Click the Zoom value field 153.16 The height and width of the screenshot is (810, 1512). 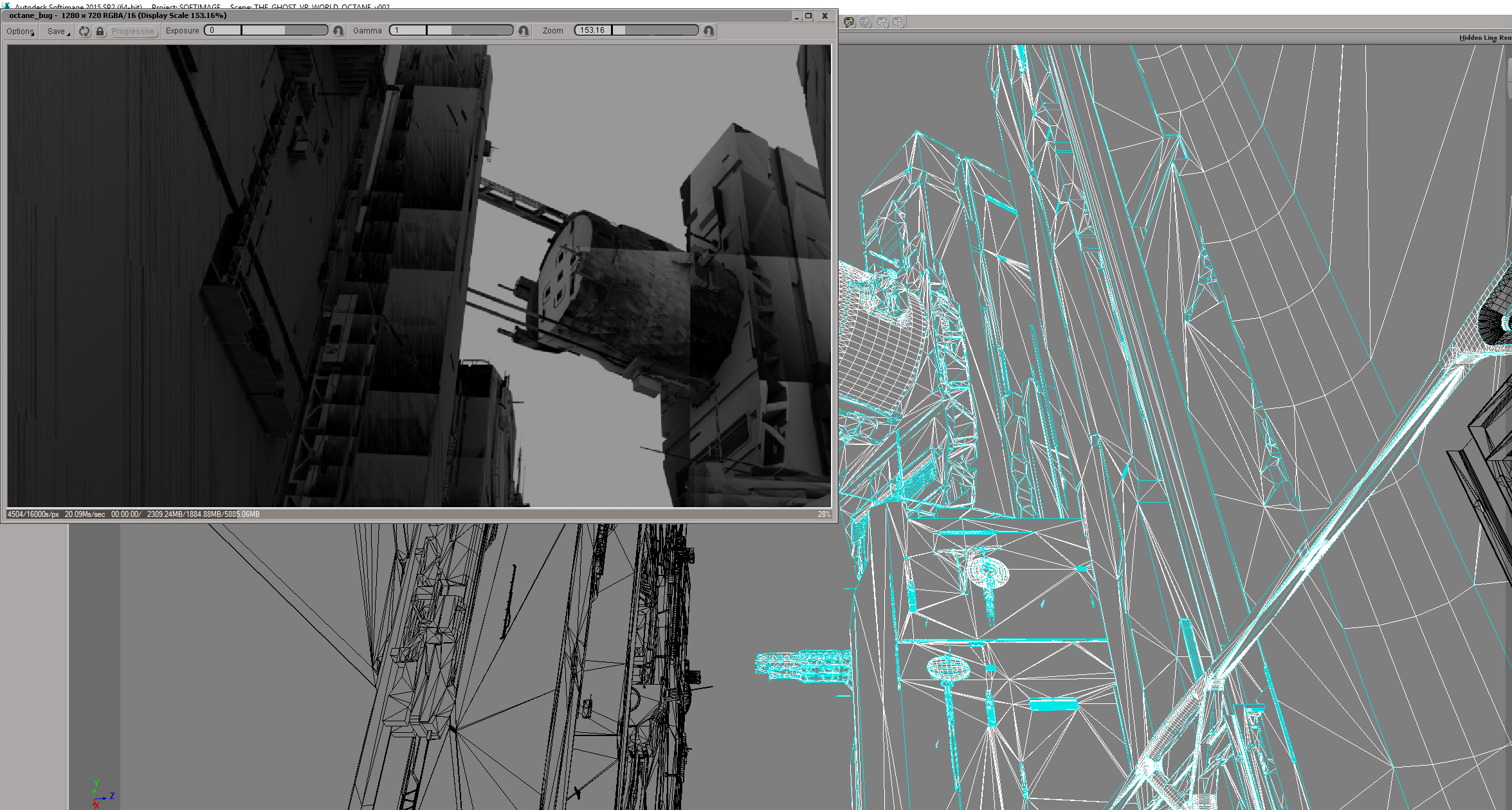(x=592, y=30)
